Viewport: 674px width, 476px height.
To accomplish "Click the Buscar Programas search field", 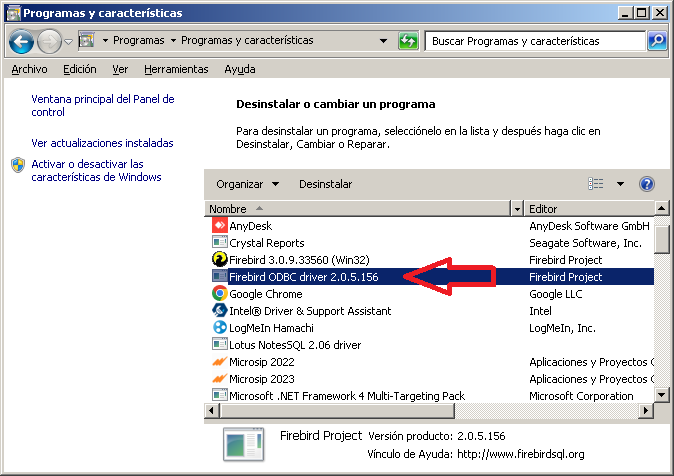I will click(535, 41).
